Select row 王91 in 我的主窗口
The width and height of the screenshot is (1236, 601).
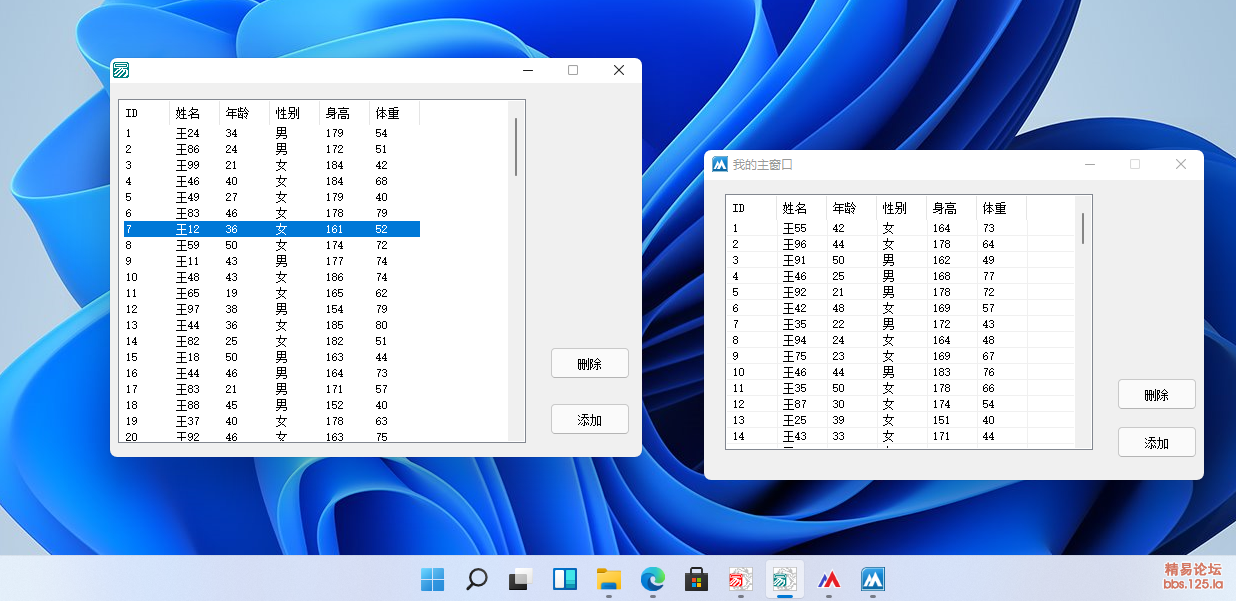coord(877,260)
